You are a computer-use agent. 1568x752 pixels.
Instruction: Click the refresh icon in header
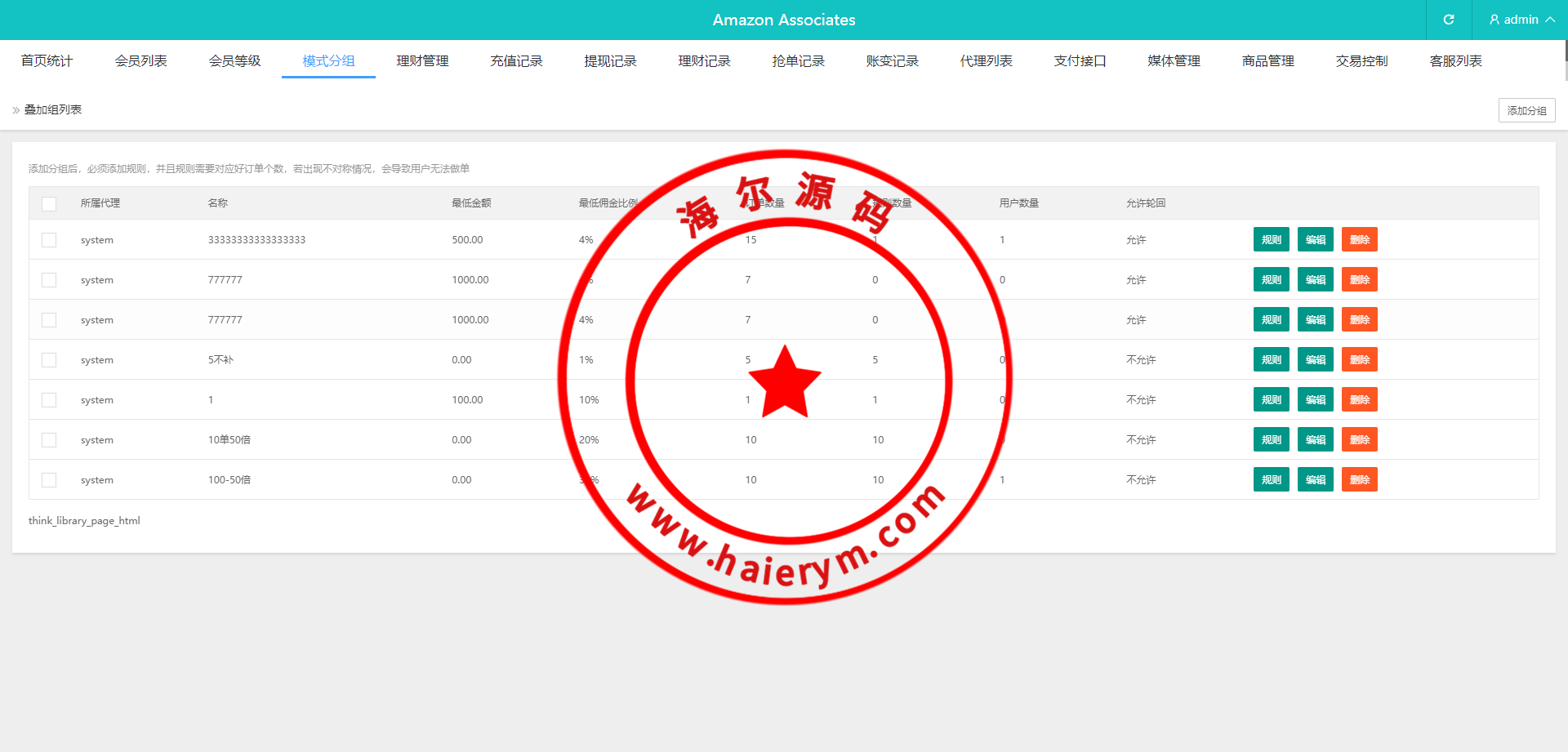pyautogui.click(x=1449, y=20)
